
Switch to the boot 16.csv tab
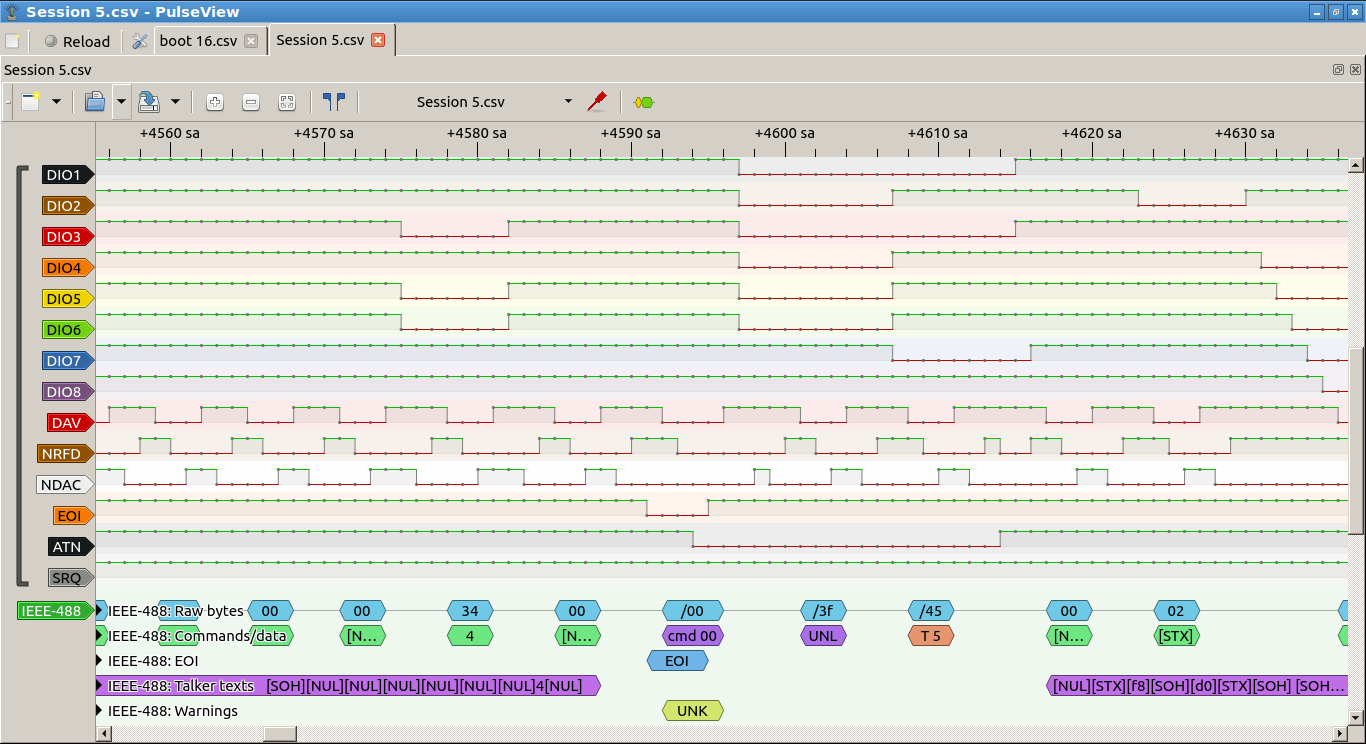[x=198, y=41]
